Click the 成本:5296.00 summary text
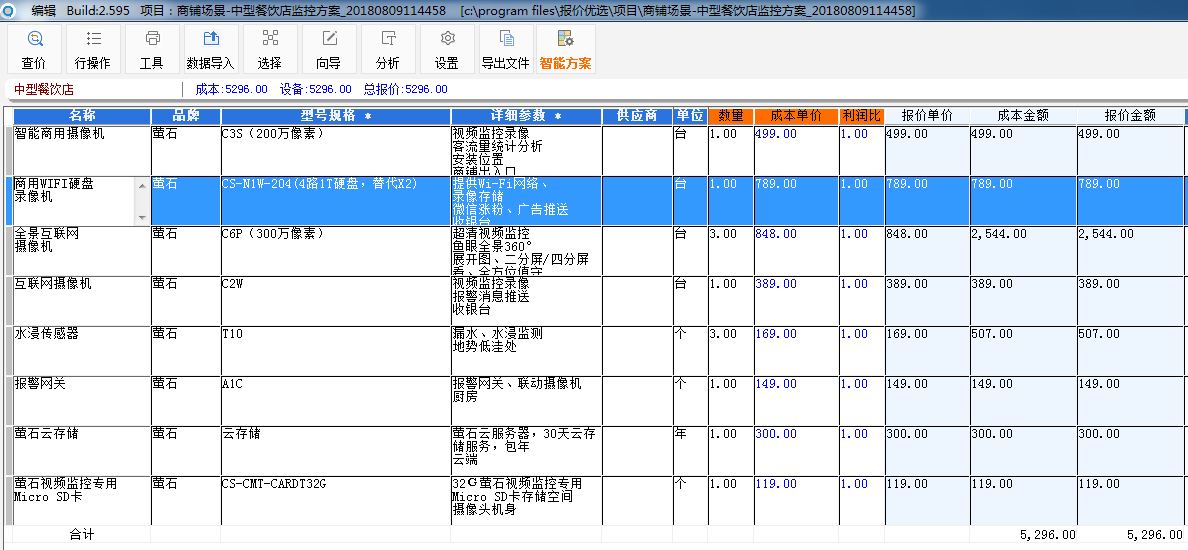Screen dimensions: 1188x550 [x=231, y=89]
